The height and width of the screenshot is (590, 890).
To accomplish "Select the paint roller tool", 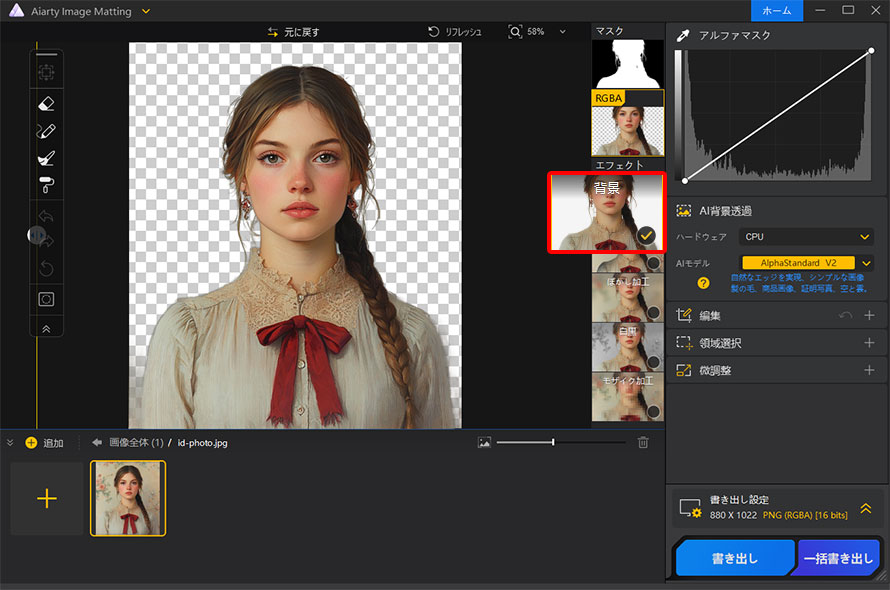I will (46, 185).
